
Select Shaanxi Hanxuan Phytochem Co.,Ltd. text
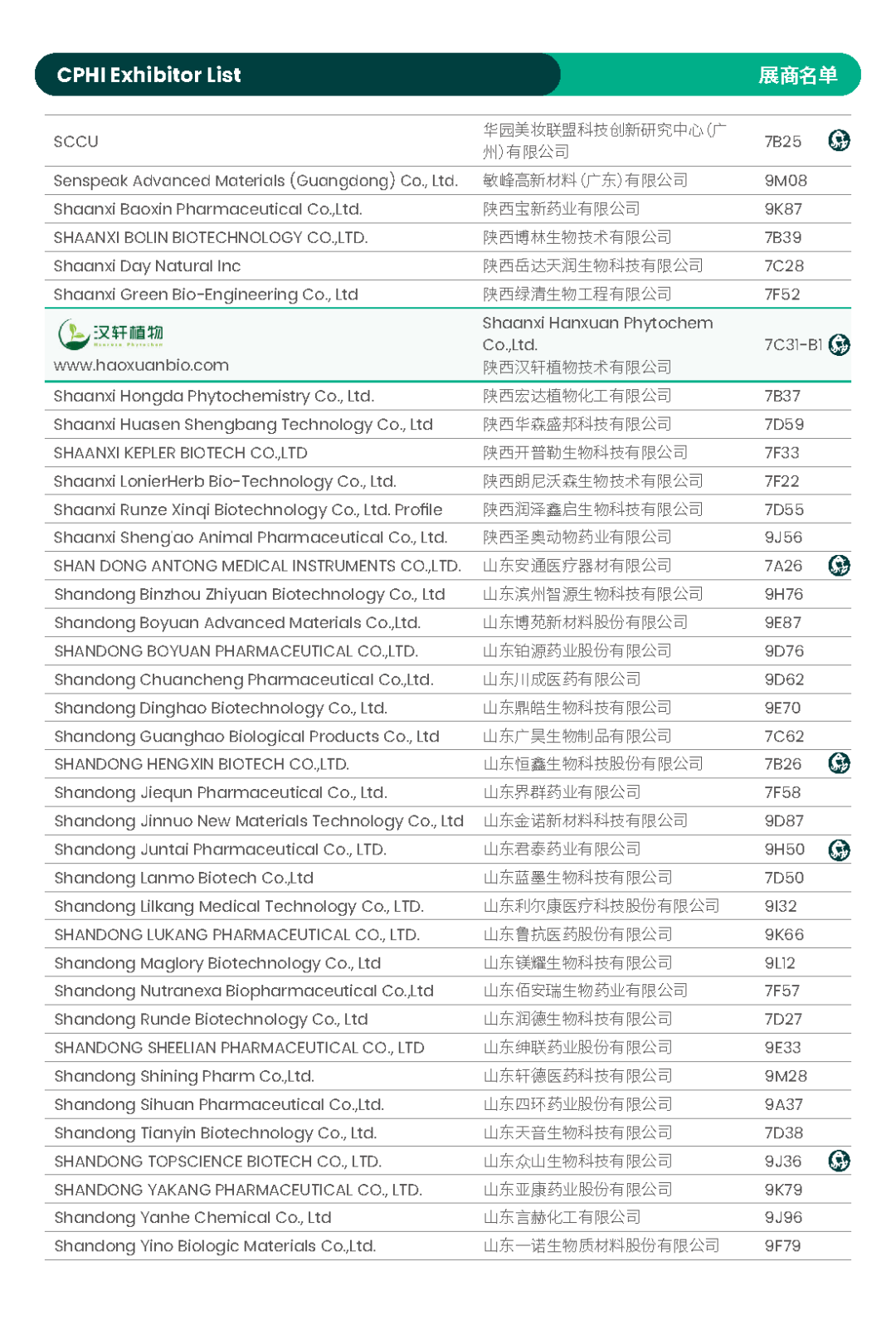(x=597, y=334)
